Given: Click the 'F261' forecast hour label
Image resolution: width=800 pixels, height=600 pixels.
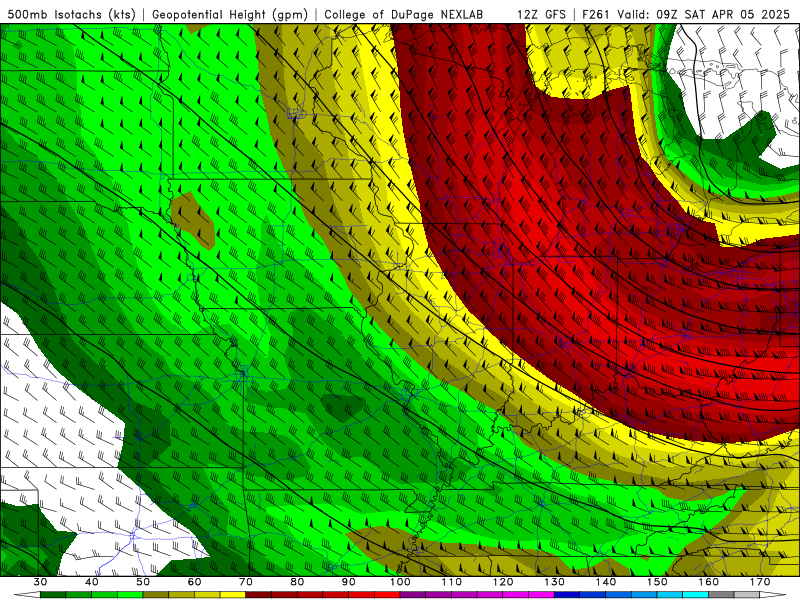Looking at the screenshot, I should tap(596, 14).
